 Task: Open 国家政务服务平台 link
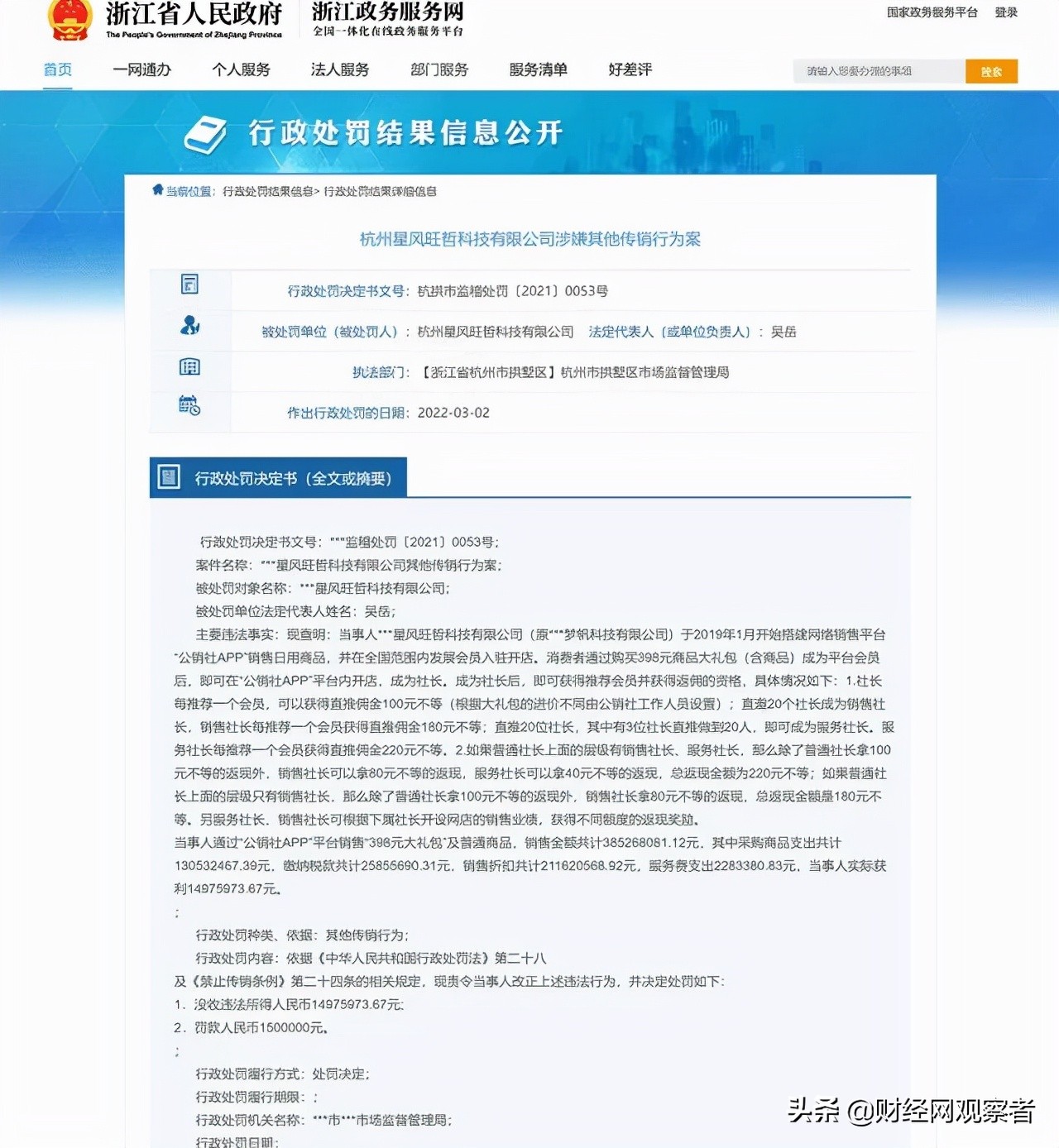coord(932,12)
